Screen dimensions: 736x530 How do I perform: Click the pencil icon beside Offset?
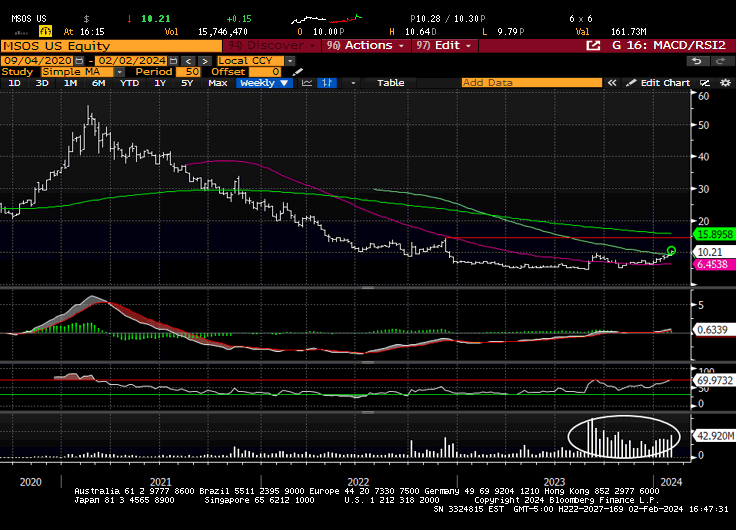[297, 72]
